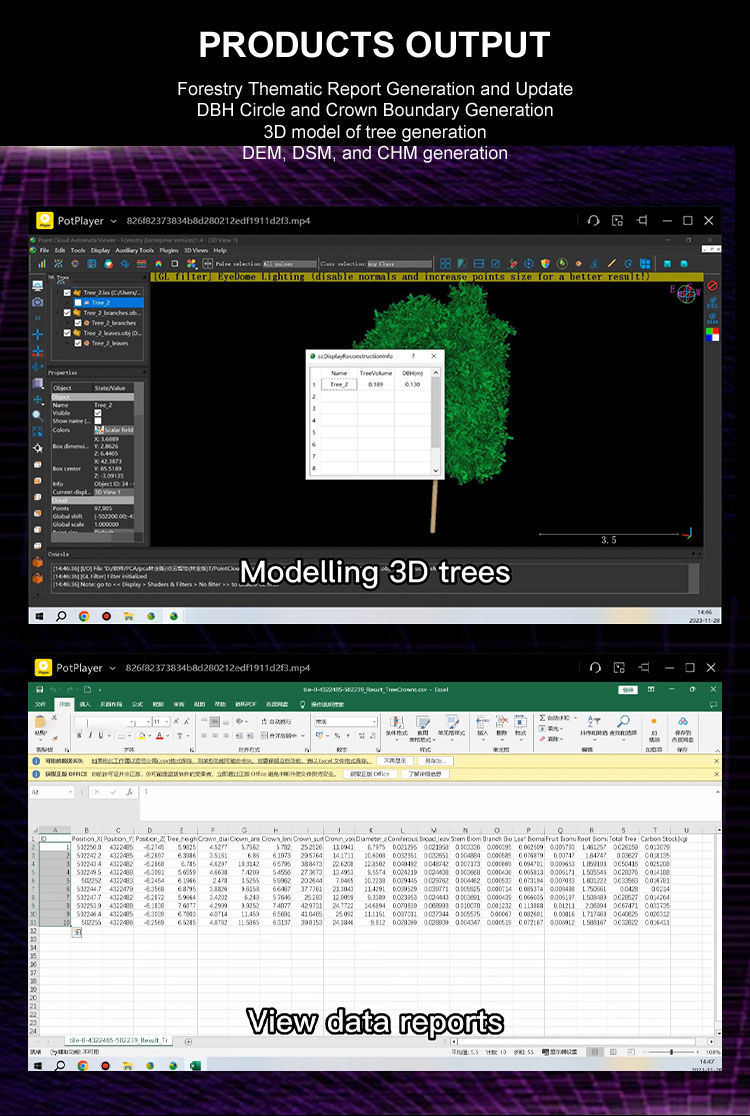This screenshot has width=750, height=1116.
Task: Click the red font color button in Excel ribbon
Action: click(x=160, y=735)
